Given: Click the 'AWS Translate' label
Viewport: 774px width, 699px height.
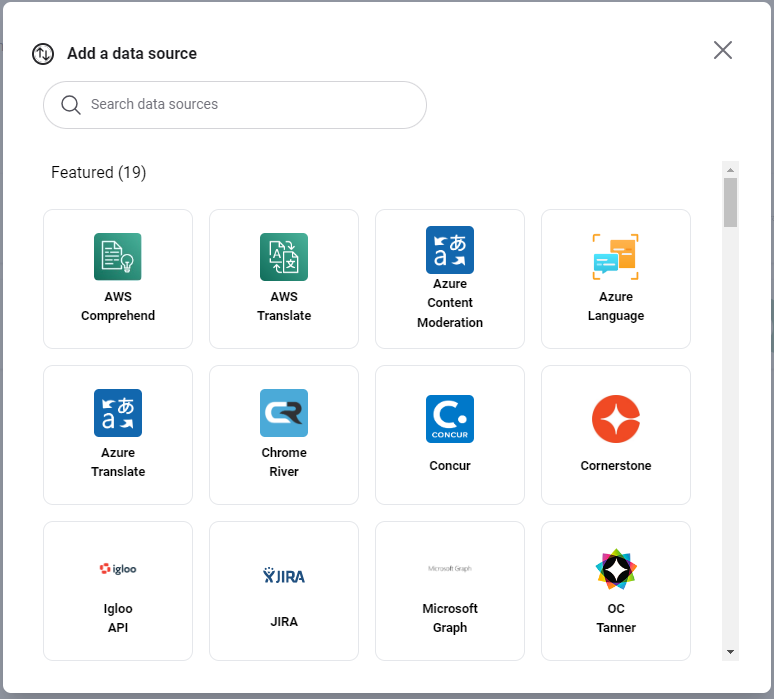Looking at the screenshot, I should point(284,306).
